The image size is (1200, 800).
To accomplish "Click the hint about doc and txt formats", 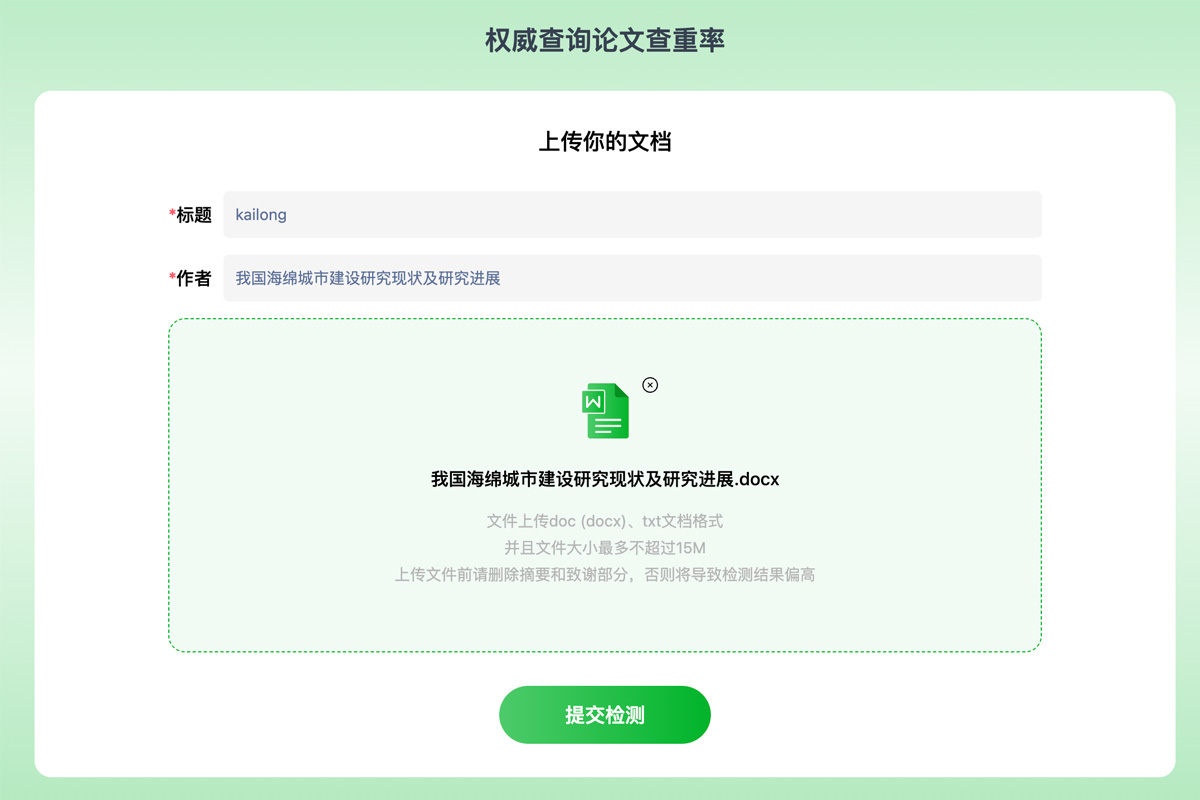I will (604, 521).
